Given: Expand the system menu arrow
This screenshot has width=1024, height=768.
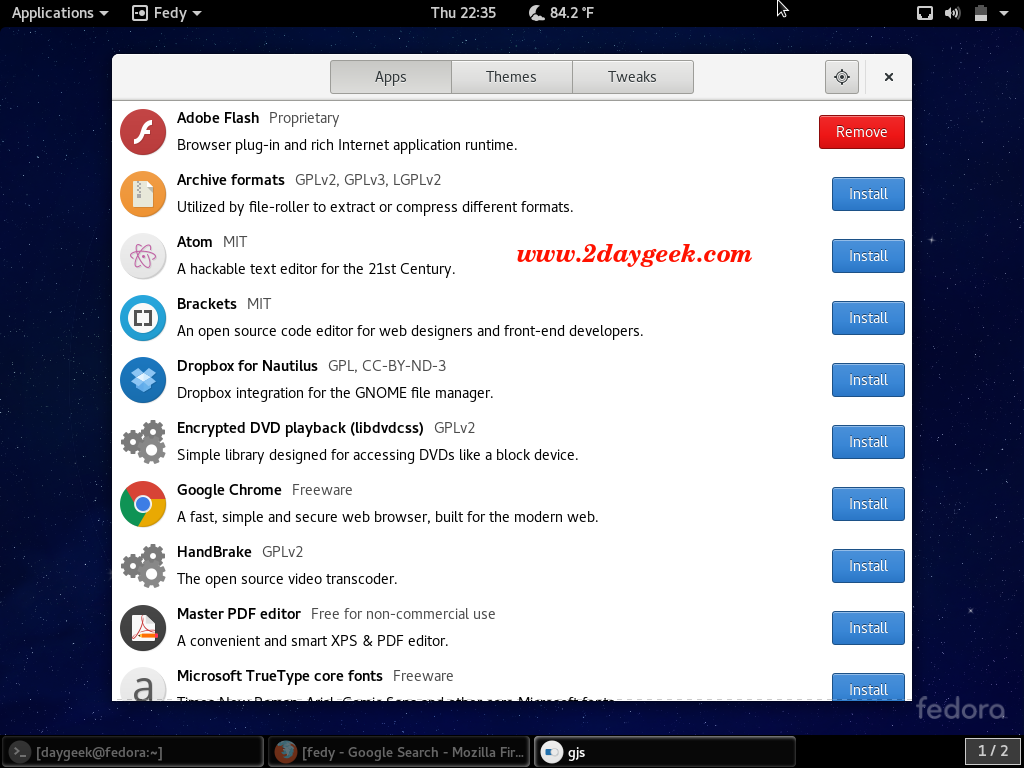Looking at the screenshot, I should [x=1004, y=13].
